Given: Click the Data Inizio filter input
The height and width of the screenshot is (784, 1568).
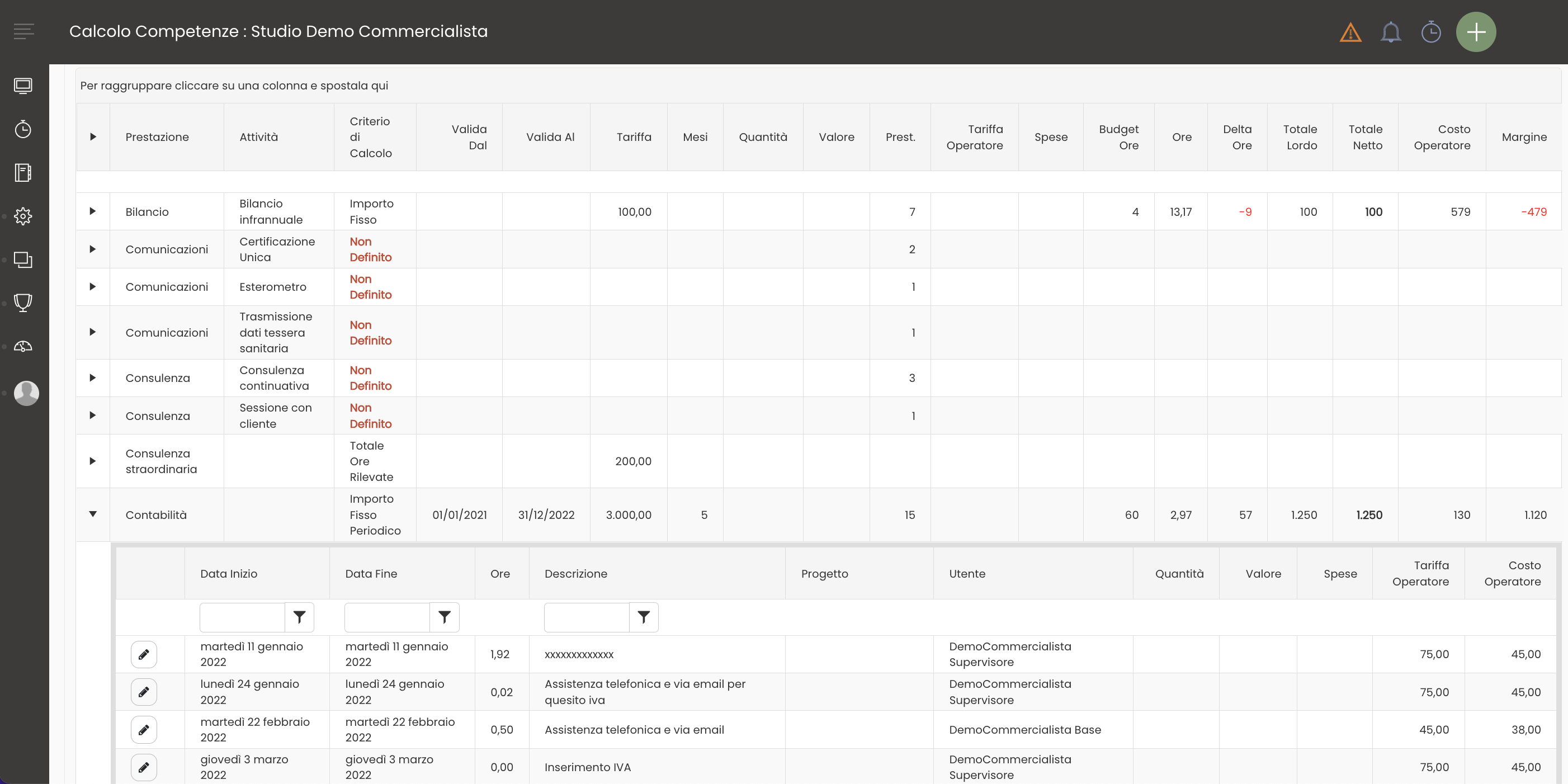Looking at the screenshot, I should [242, 617].
